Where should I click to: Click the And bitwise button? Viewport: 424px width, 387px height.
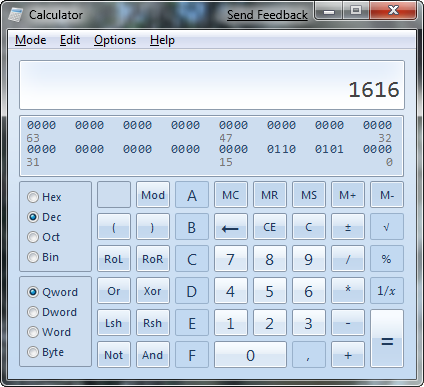coord(153,355)
